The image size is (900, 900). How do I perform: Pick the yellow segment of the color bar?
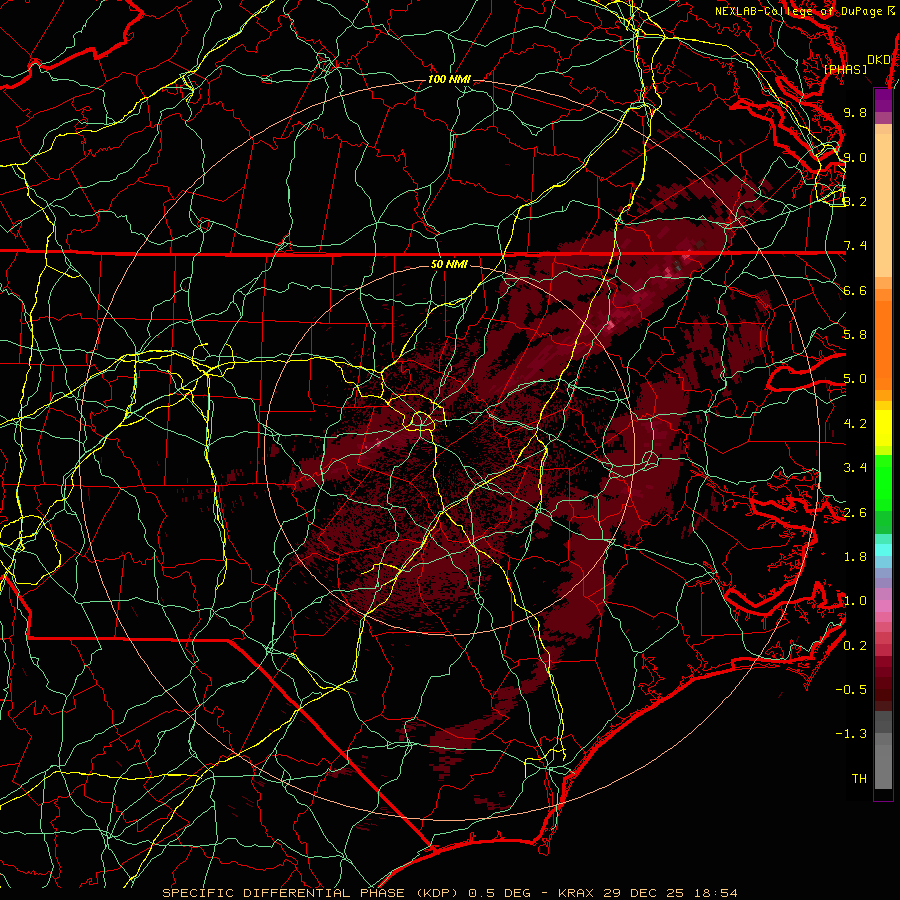pyautogui.click(x=883, y=428)
